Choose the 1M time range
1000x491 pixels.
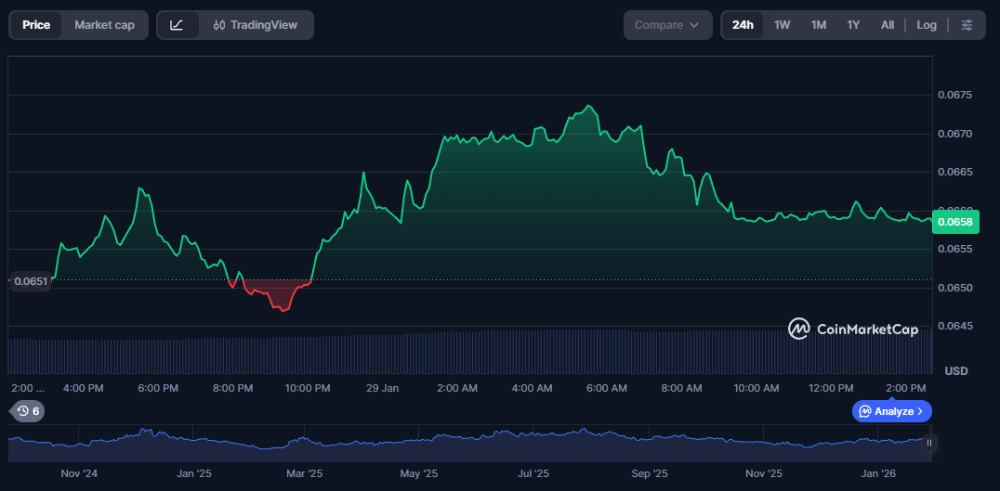pyautogui.click(x=818, y=25)
